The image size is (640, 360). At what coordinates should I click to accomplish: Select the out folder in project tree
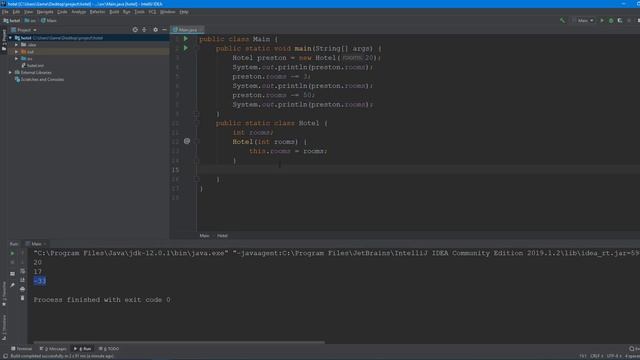(x=27, y=52)
